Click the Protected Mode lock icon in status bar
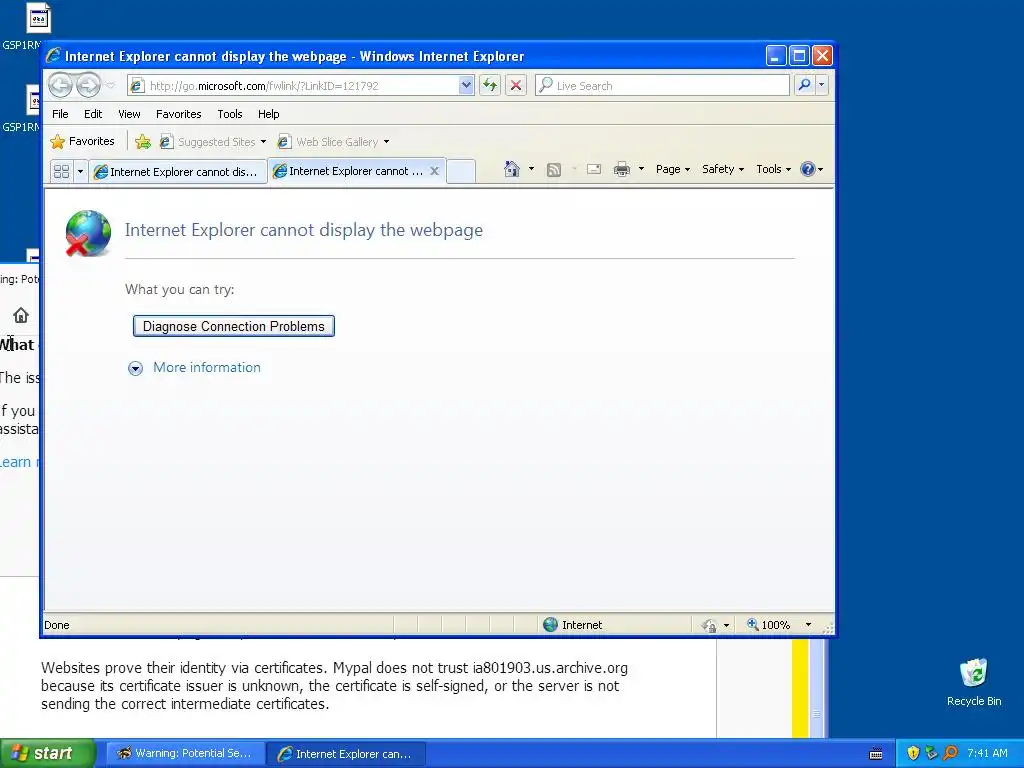Viewport: 1024px width, 768px height. [x=709, y=626]
